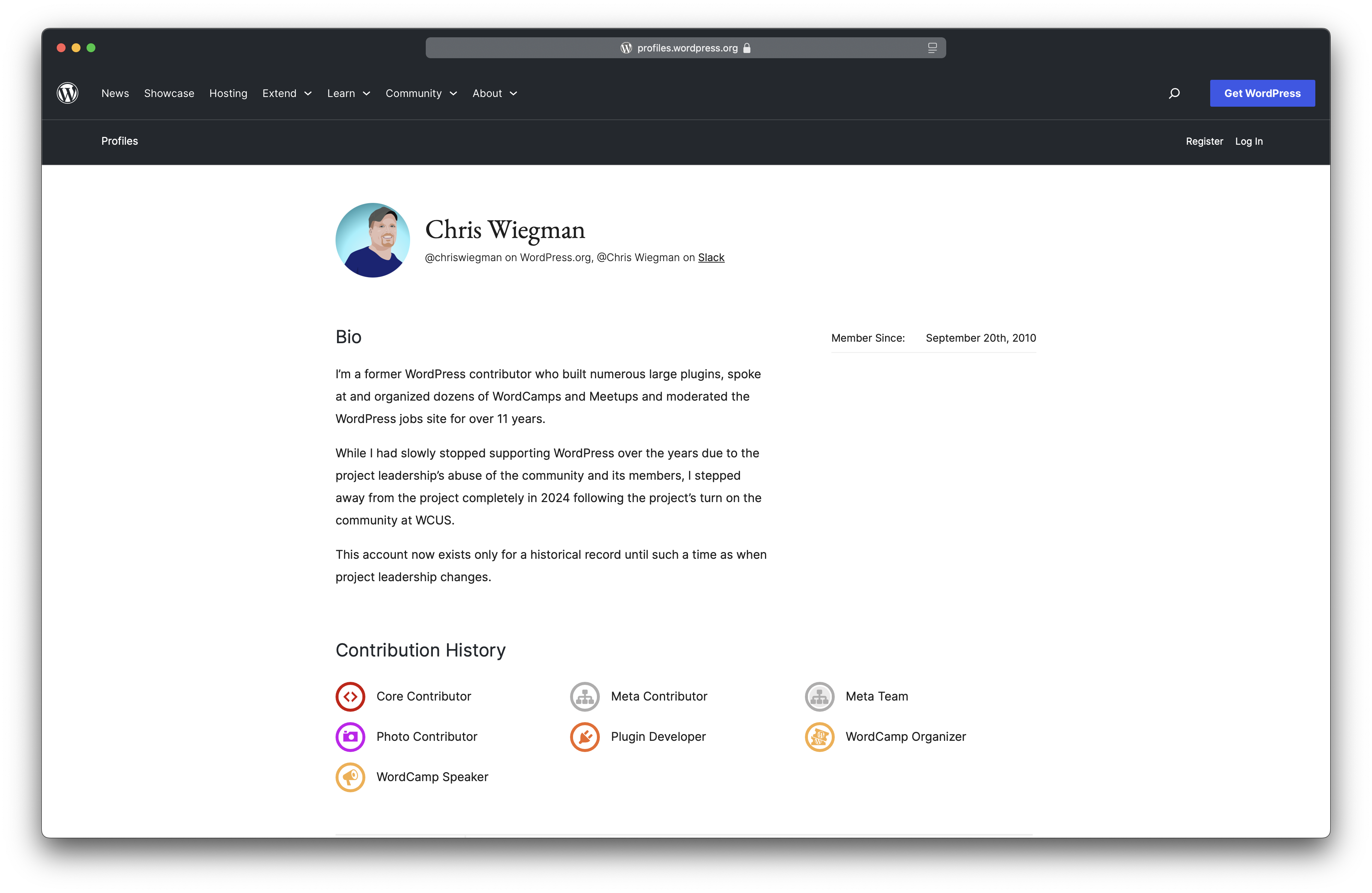The height and width of the screenshot is (893, 1372).
Task: Open the Hosting menu item
Action: click(x=228, y=94)
